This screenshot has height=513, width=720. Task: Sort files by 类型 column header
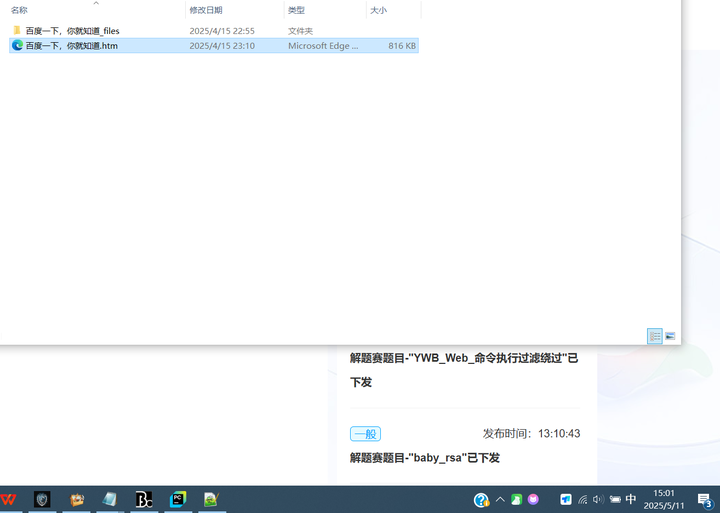click(x=296, y=10)
